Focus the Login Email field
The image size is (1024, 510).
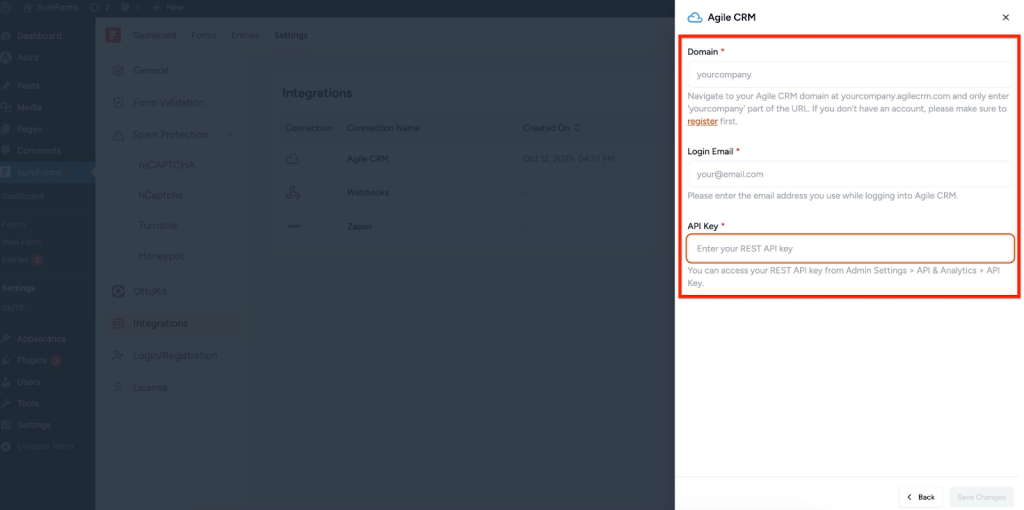pos(850,174)
